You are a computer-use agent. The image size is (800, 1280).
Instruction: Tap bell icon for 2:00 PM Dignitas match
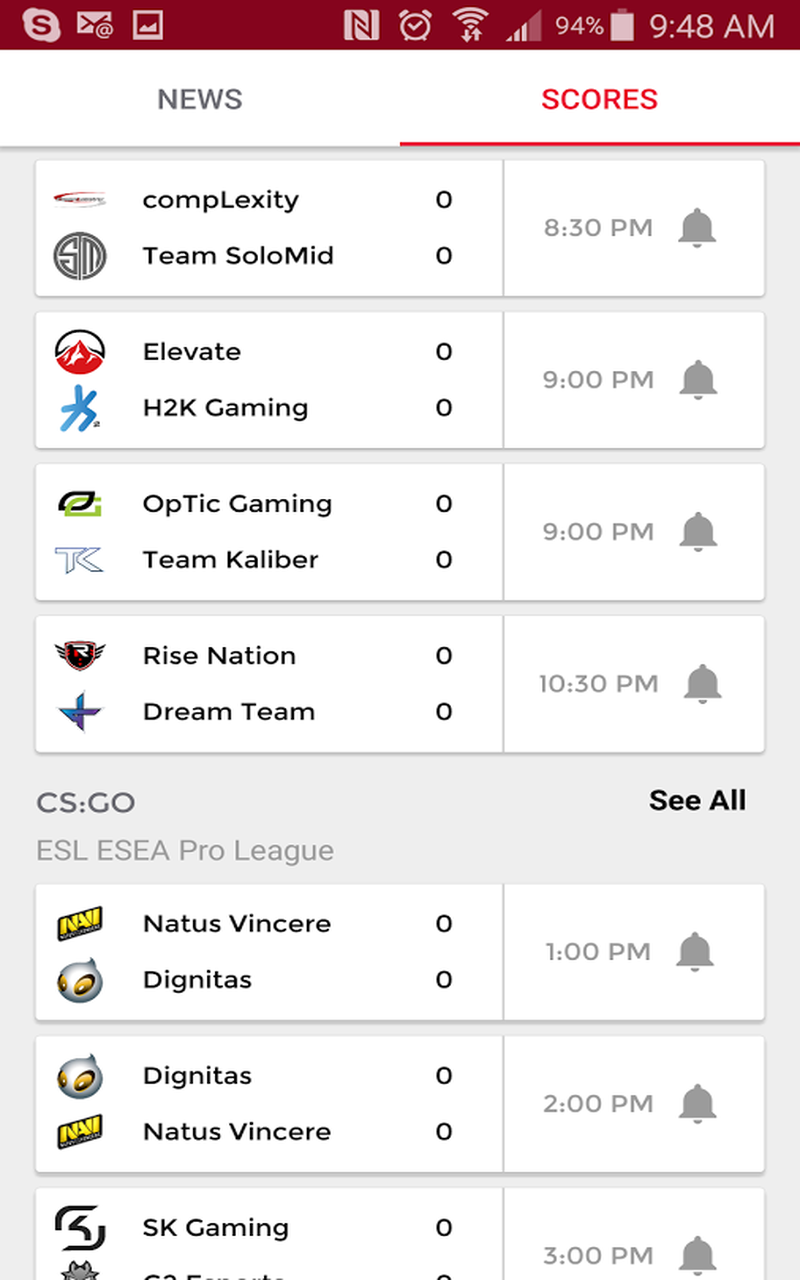[x=698, y=1104]
